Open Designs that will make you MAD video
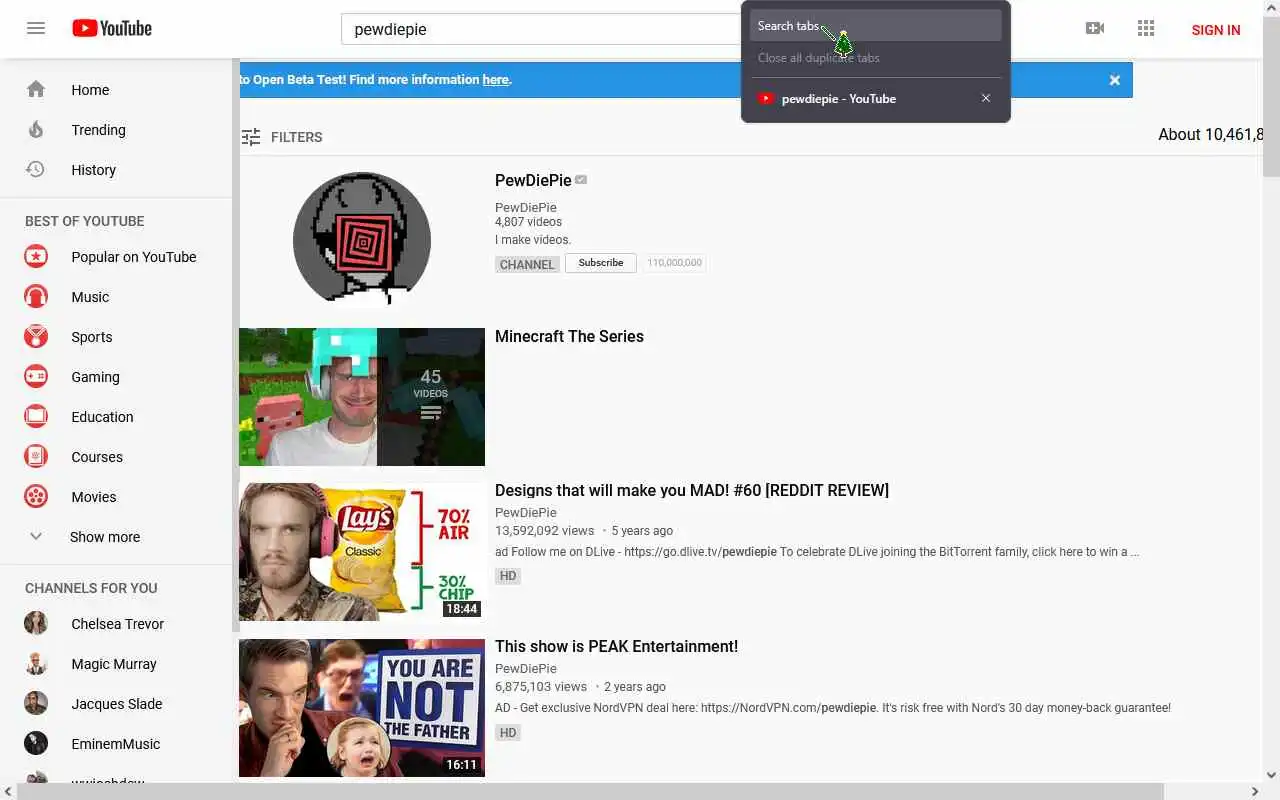 click(692, 490)
